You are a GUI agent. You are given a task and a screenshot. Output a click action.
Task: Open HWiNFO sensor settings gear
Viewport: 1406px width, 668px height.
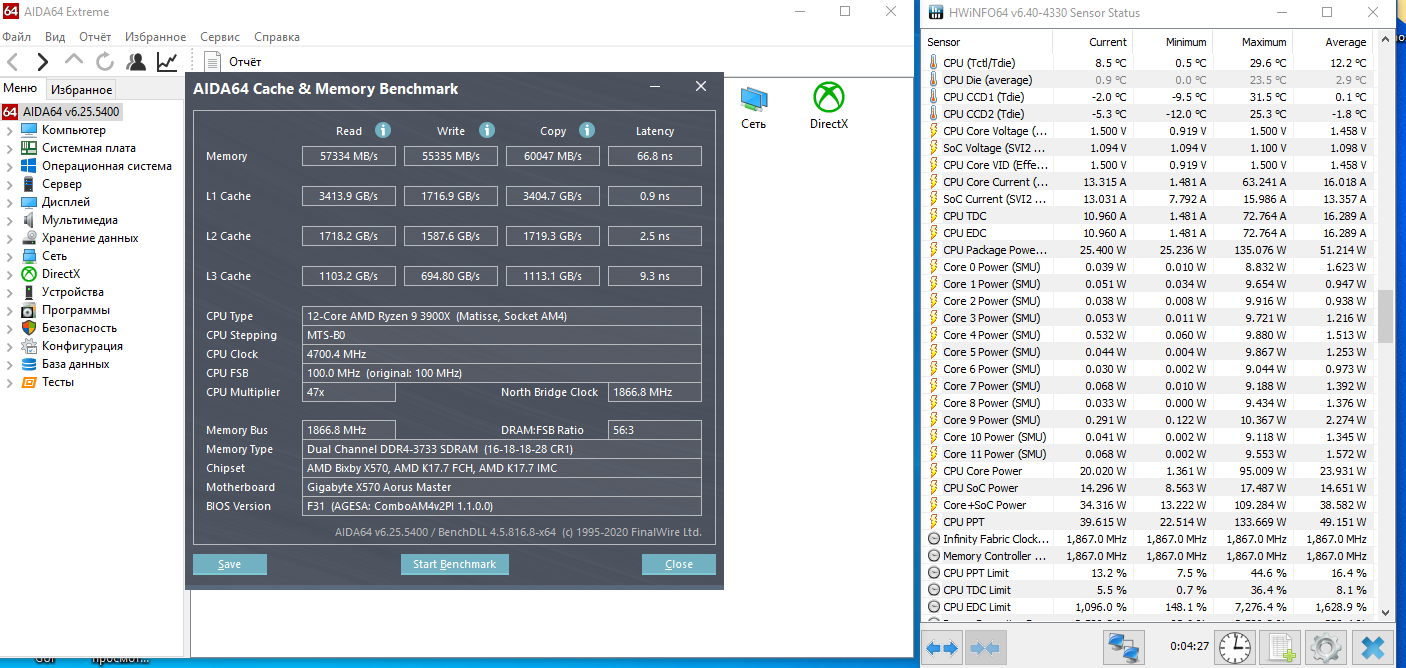click(x=1326, y=647)
